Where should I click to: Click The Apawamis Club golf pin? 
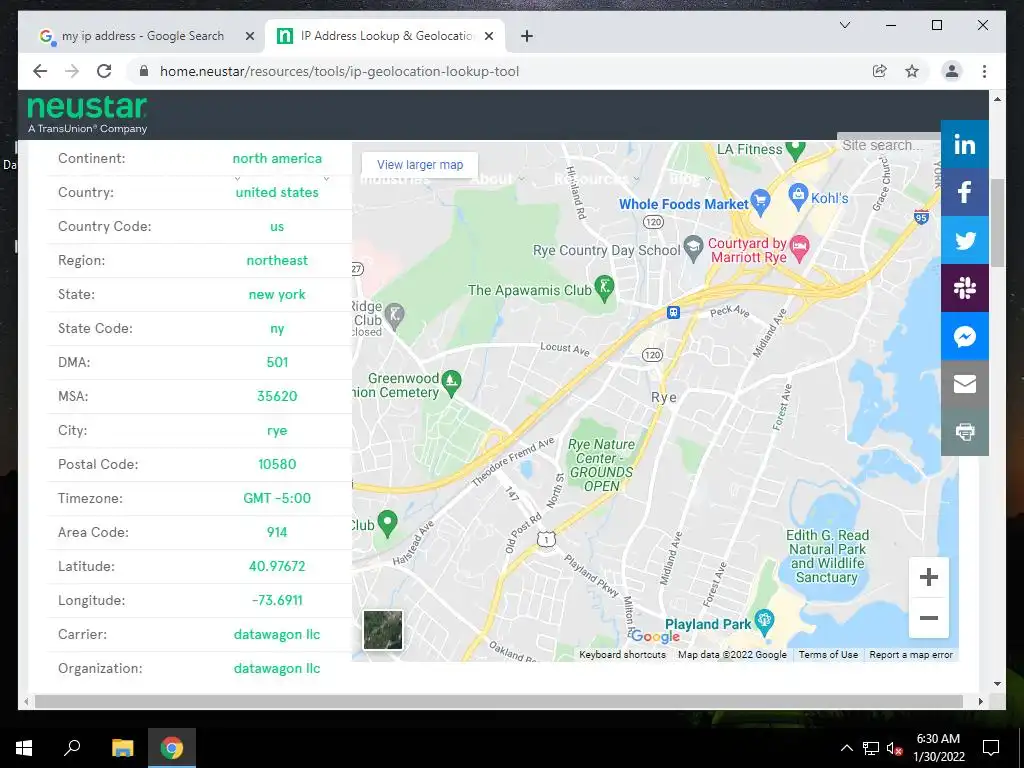605,289
